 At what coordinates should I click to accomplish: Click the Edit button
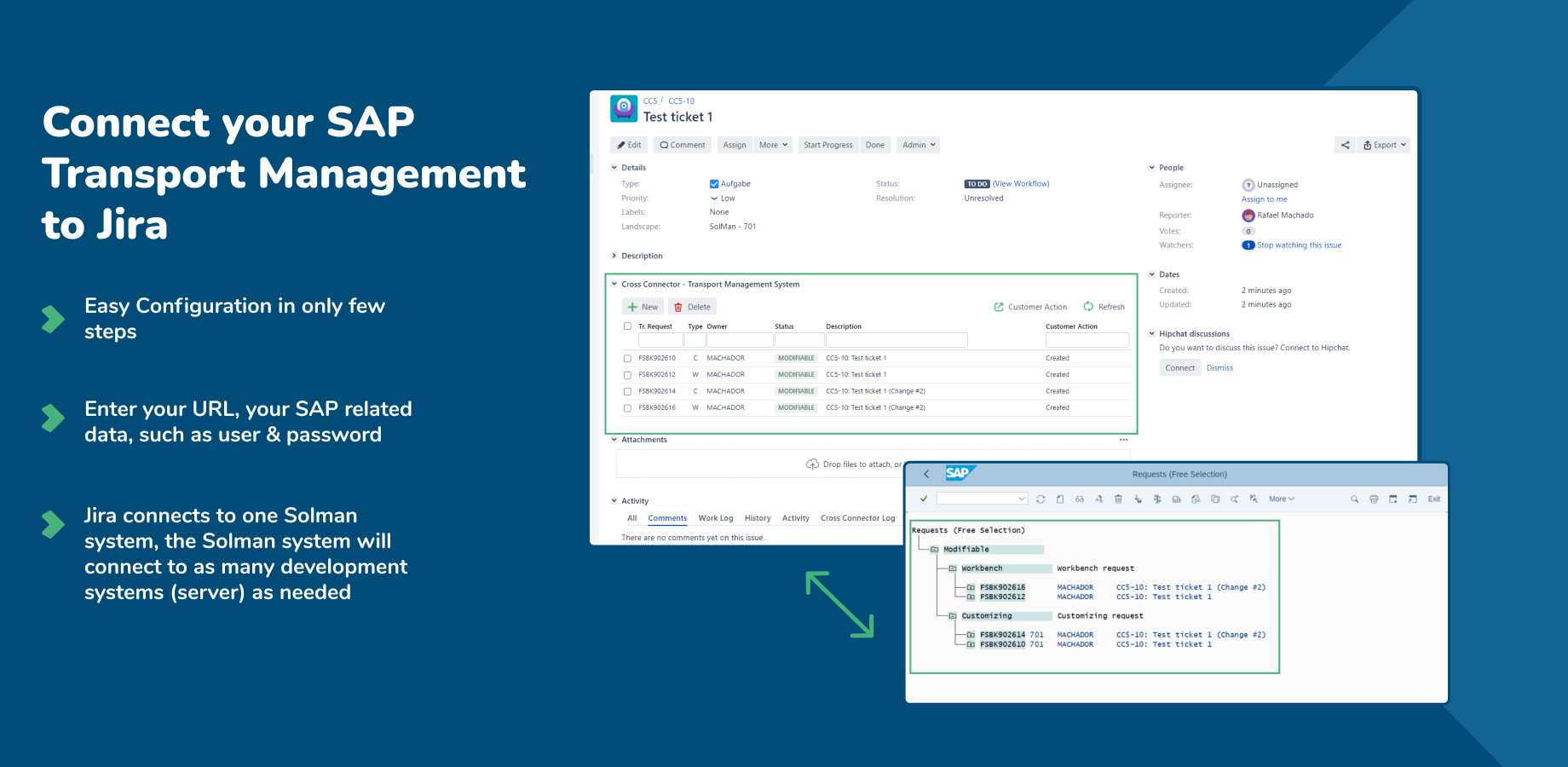pyautogui.click(x=630, y=145)
